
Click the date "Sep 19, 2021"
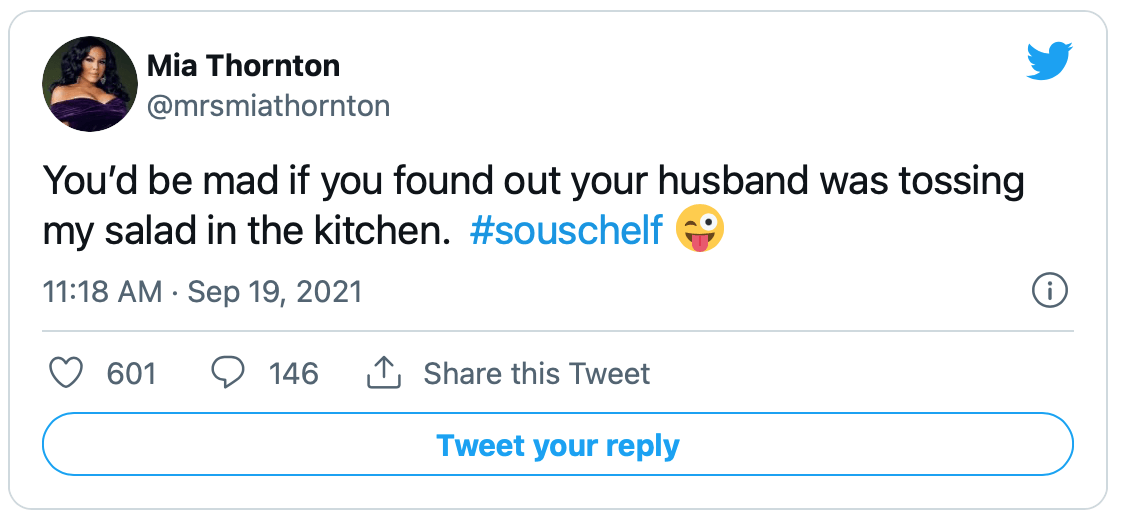275,292
